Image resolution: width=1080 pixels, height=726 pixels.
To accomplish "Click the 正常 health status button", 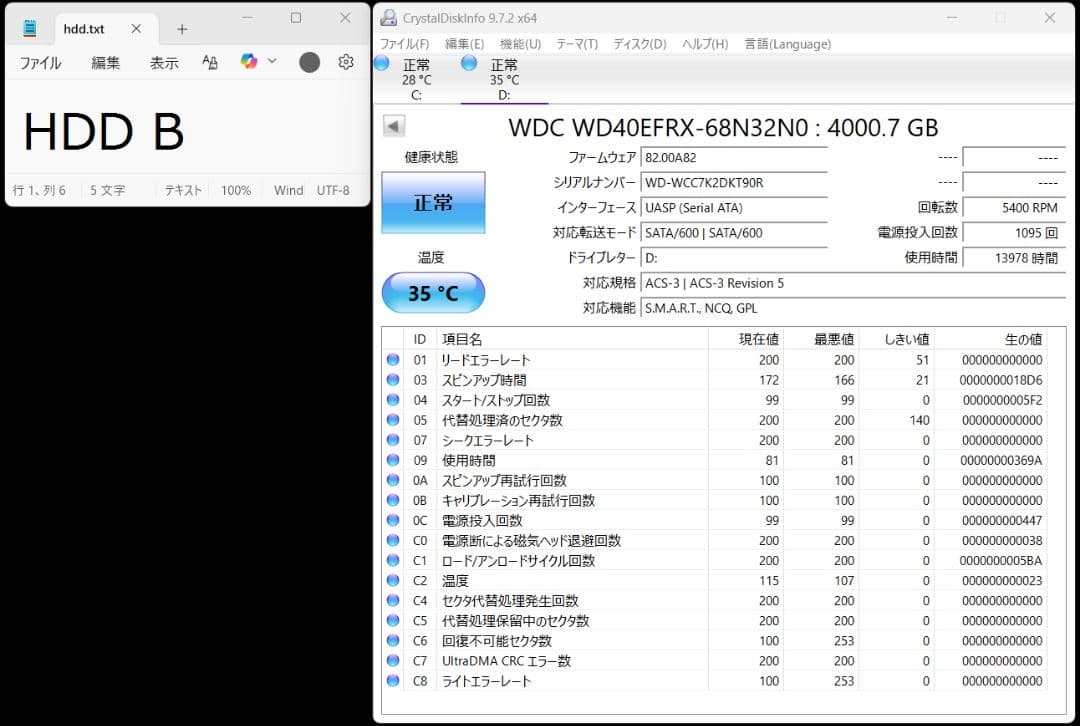I will (x=433, y=201).
